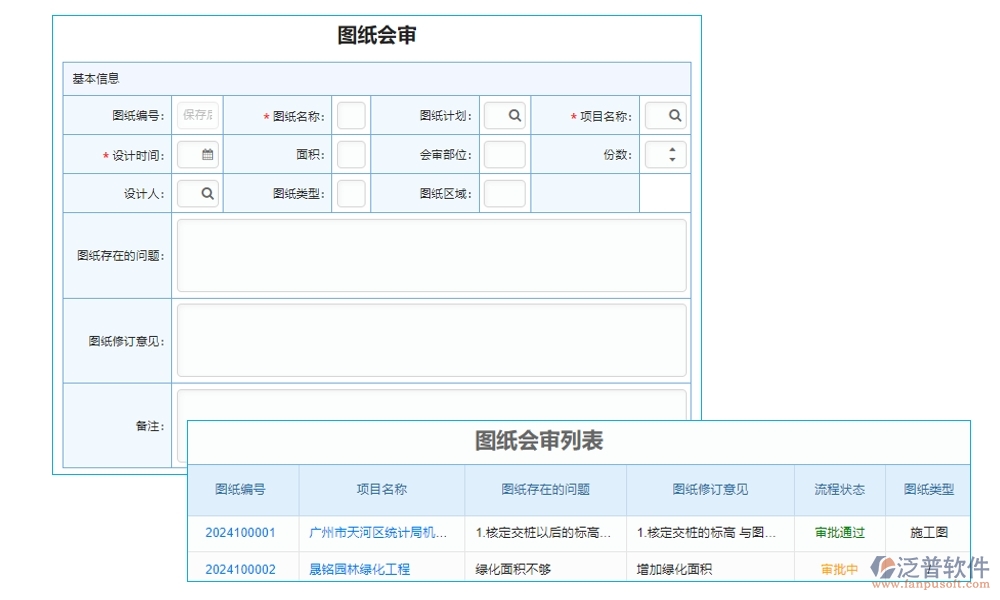Open drawing number 2024100002
This screenshot has width=1000, height=600.
click(x=240, y=569)
